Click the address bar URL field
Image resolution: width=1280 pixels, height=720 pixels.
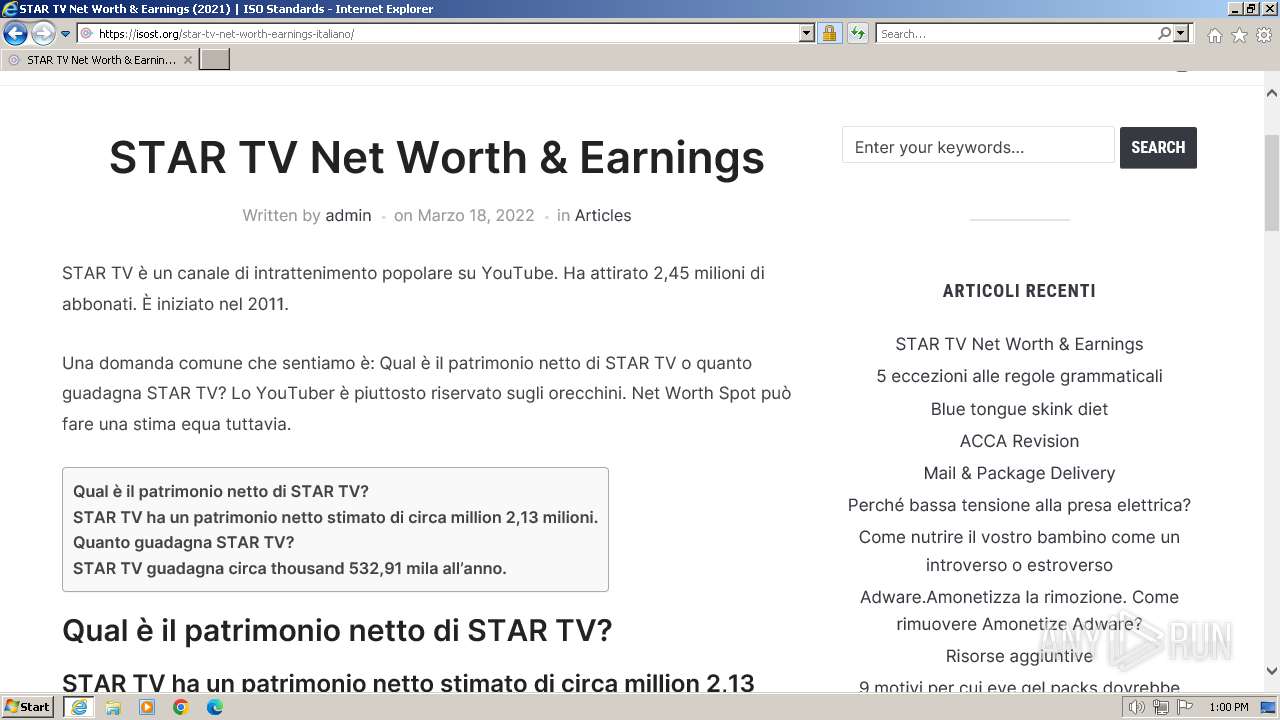click(438, 34)
